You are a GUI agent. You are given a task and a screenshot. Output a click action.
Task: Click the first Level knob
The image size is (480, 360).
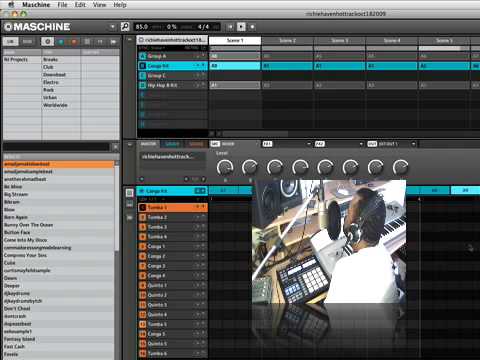point(225,167)
